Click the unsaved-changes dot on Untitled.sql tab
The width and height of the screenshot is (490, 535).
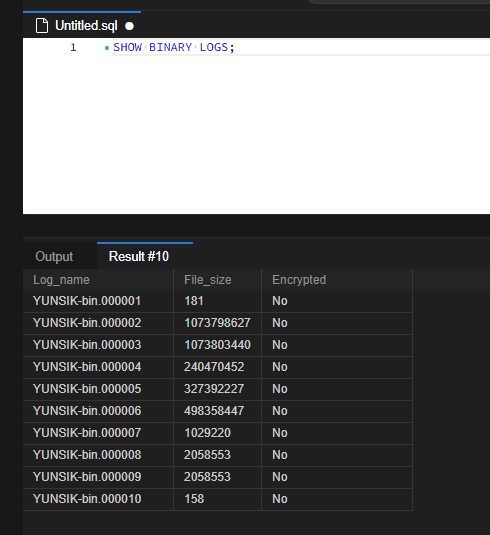click(x=129, y=26)
